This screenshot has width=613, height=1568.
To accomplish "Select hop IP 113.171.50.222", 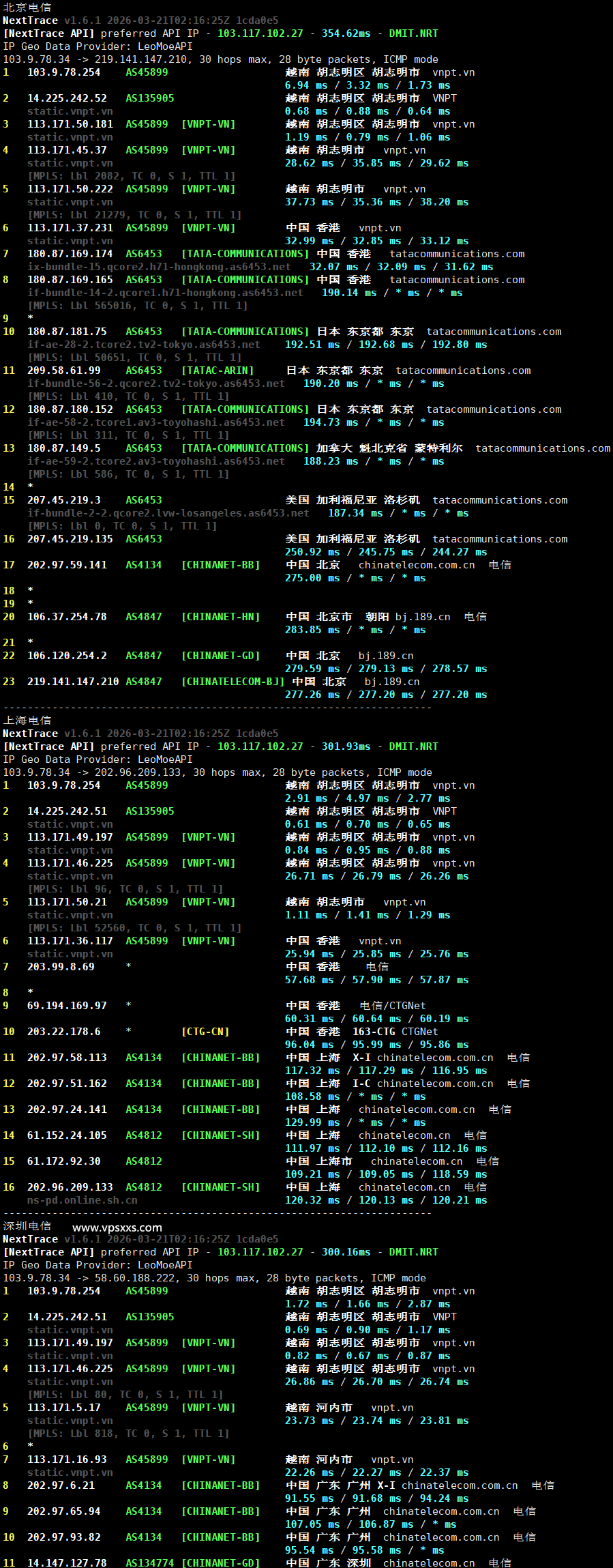I will pyautogui.click(x=70, y=189).
